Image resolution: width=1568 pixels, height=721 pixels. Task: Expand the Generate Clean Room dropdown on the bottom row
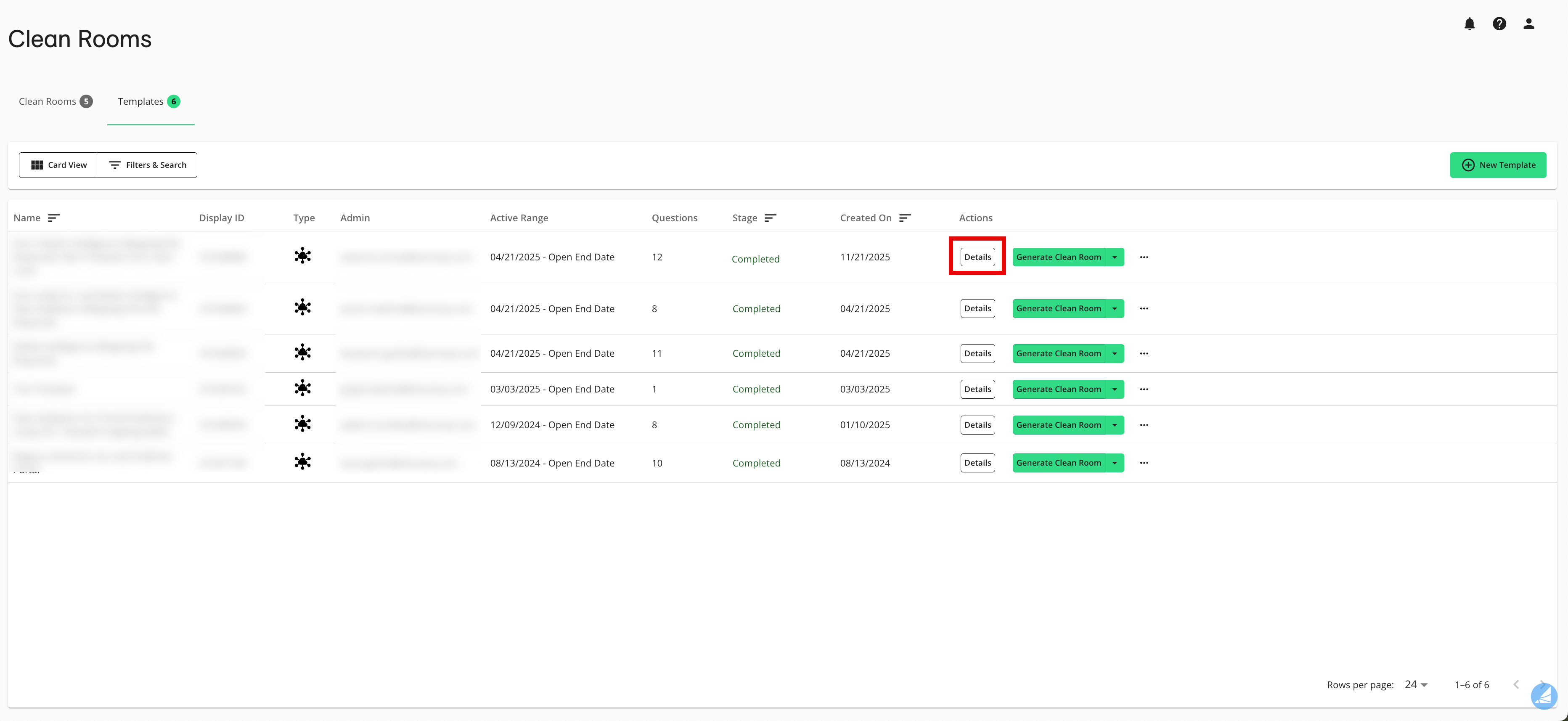pyautogui.click(x=1114, y=462)
